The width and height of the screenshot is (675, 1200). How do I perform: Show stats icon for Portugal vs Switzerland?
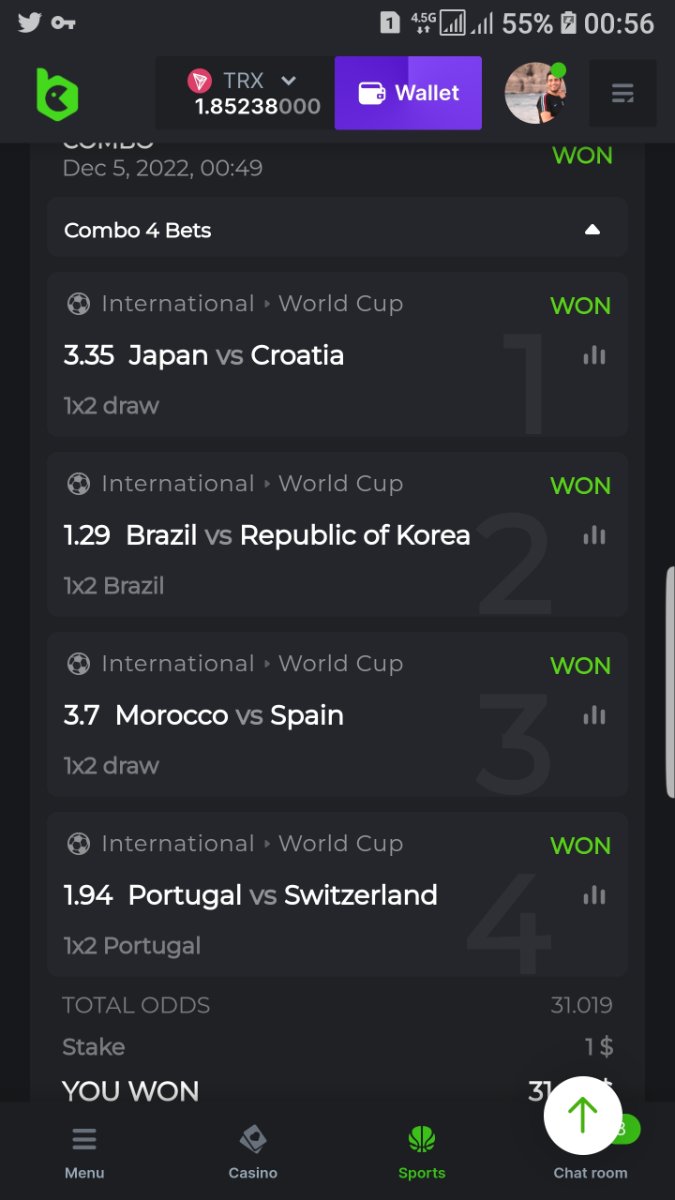click(x=594, y=895)
